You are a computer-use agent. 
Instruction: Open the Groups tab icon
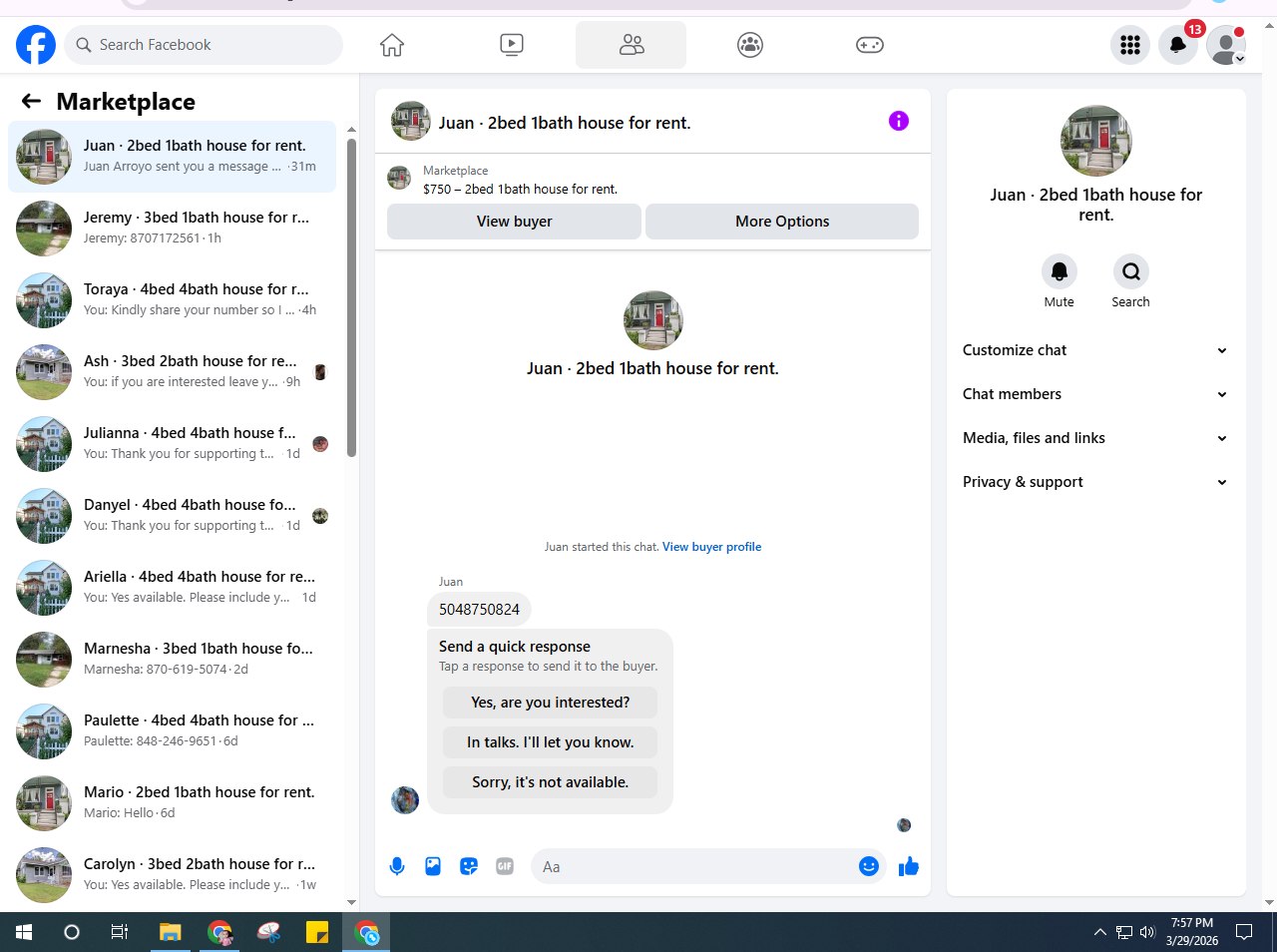click(x=750, y=45)
